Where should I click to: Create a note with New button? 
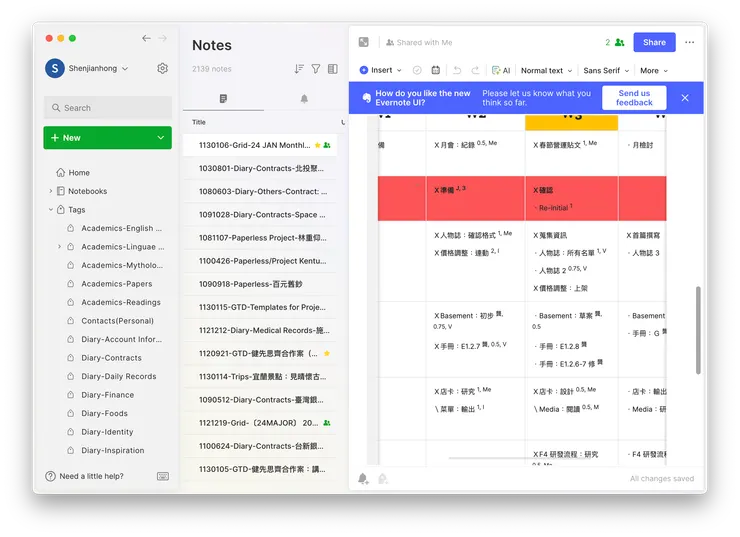108,138
